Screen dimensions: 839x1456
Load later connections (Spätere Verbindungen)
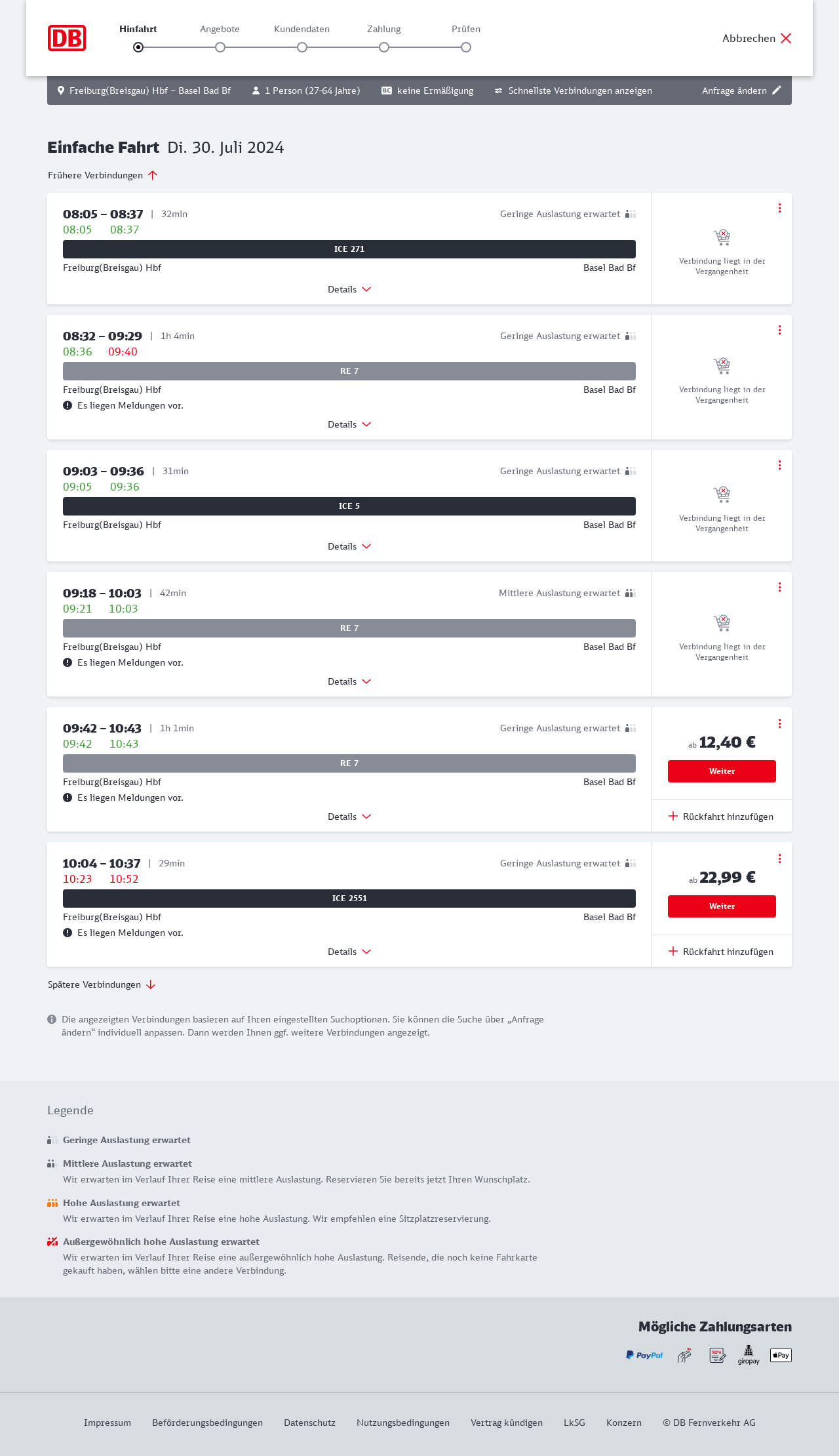(x=102, y=984)
